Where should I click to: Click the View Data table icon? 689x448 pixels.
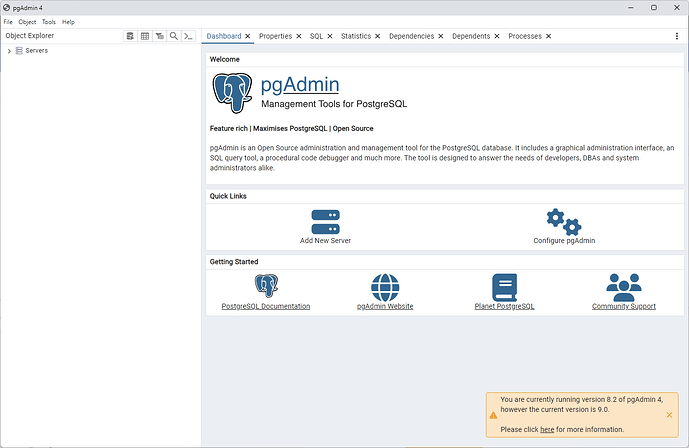[145, 36]
